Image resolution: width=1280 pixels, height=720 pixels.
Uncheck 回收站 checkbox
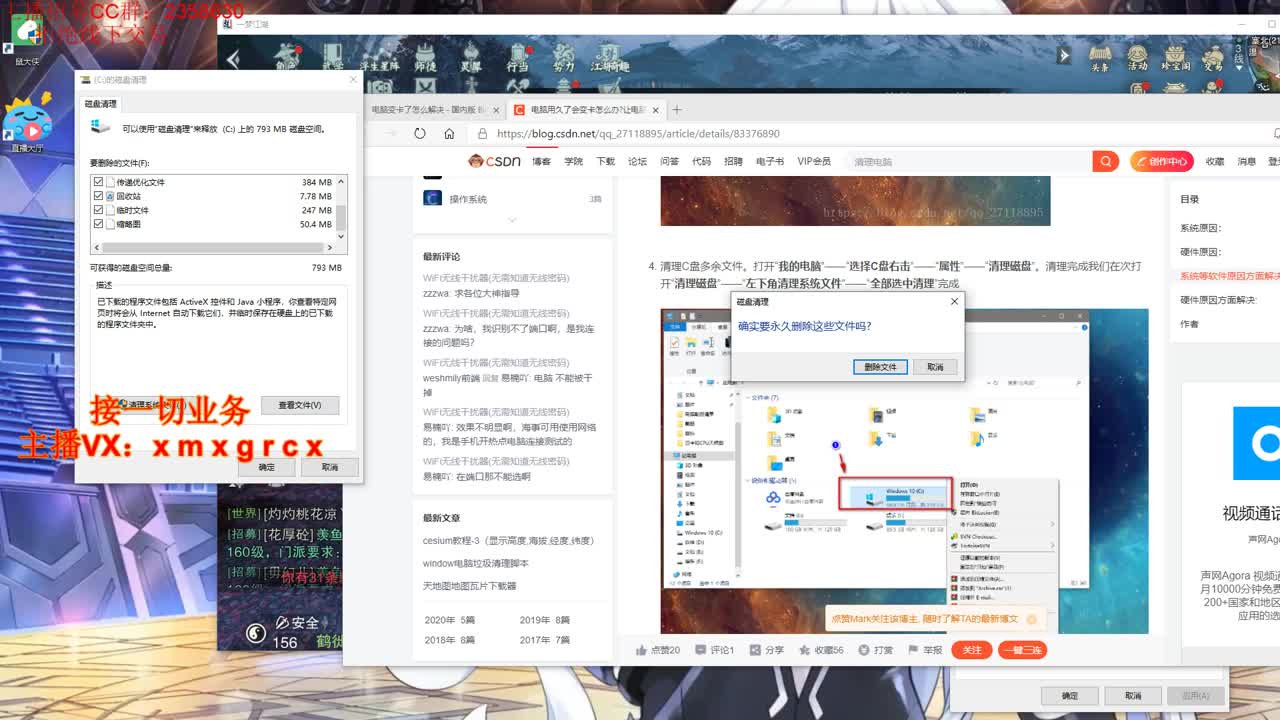(x=98, y=196)
